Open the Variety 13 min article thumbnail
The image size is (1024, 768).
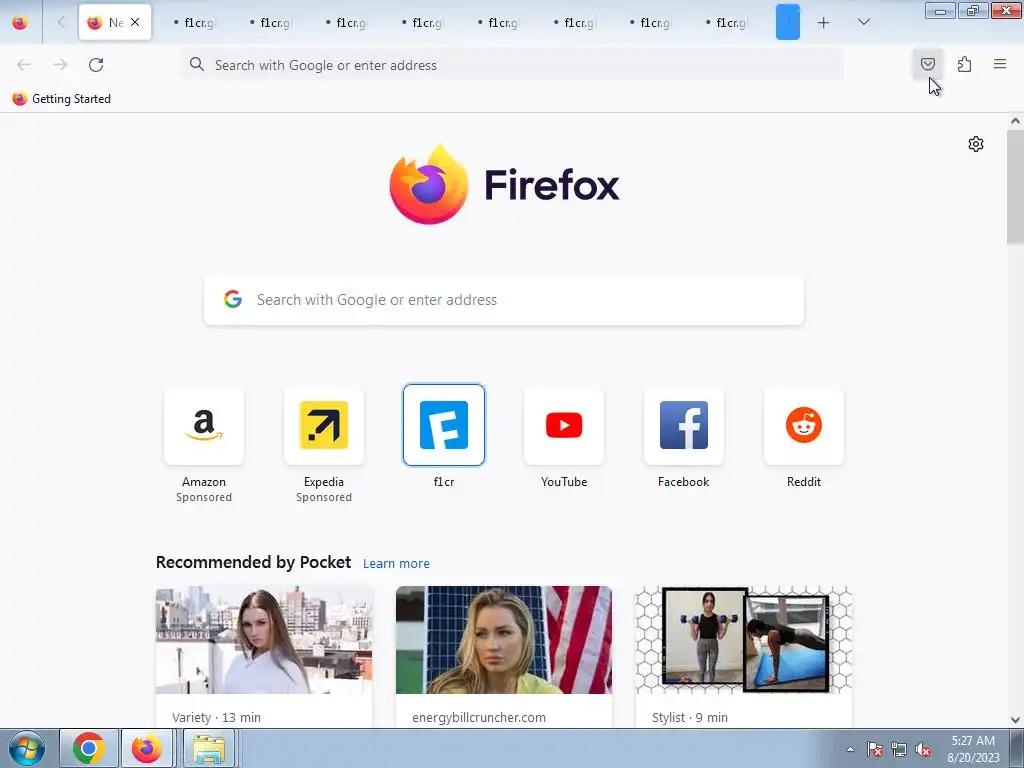tap(264, 640)
